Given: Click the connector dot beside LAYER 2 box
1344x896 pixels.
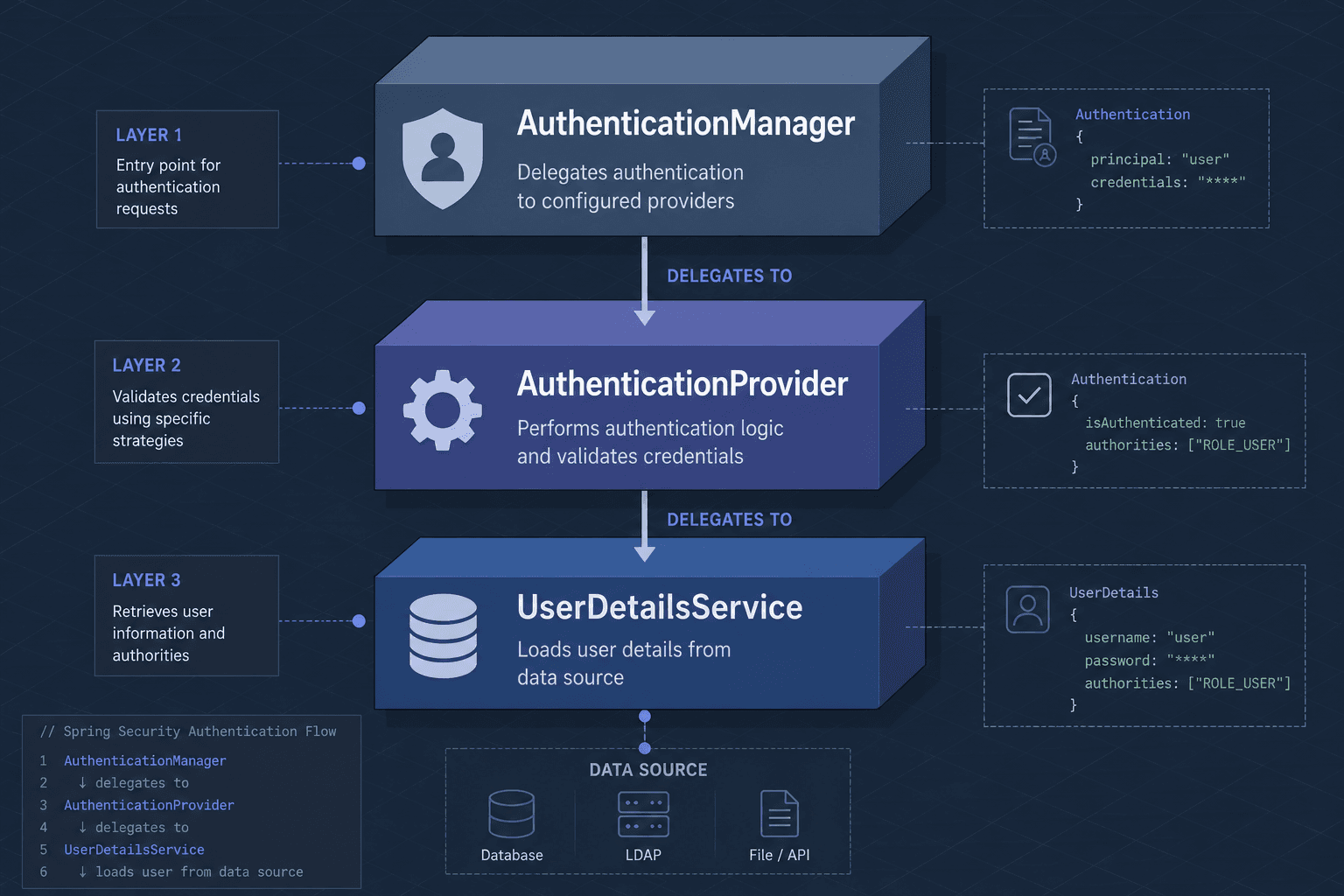Looking at the screenshot, I should pos(359,408).
